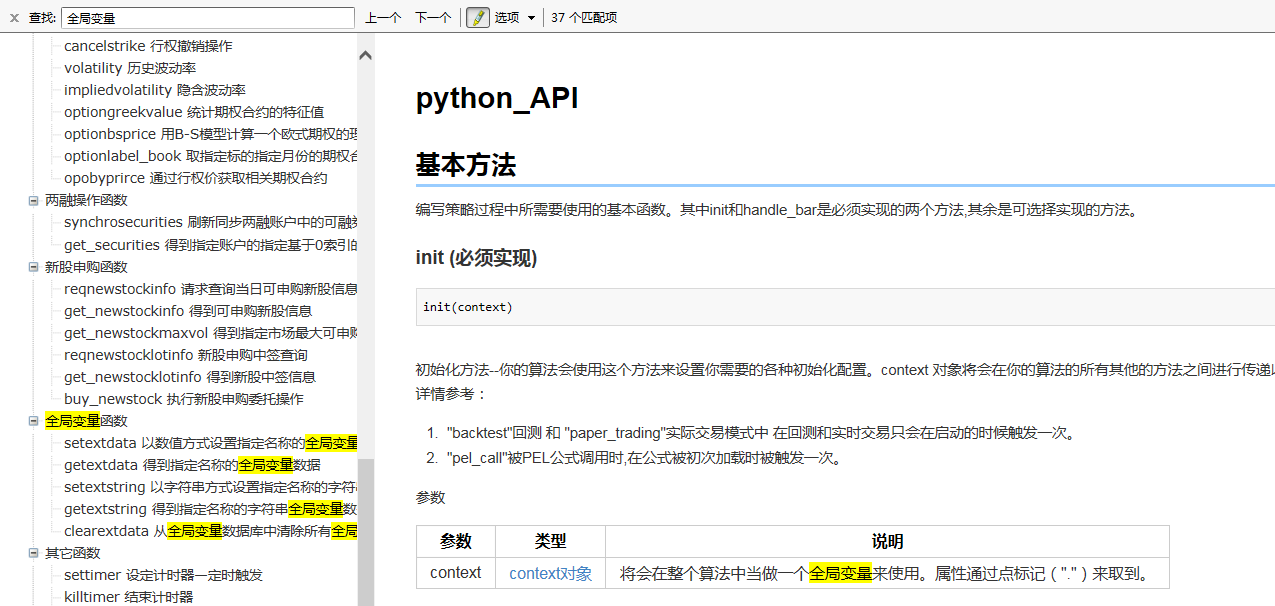This screenshot has width=1275, height=606.
Task: Select optiongreekvalue tree entry
Action: point(194,112)
